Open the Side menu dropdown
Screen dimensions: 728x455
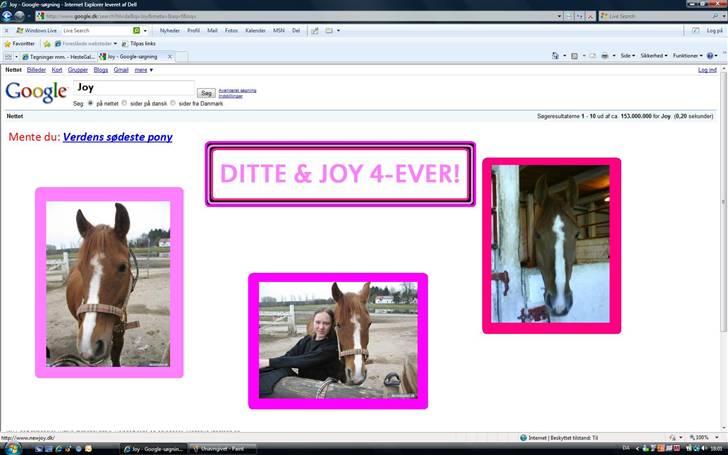pyautogui.click(x=628, y=56)
